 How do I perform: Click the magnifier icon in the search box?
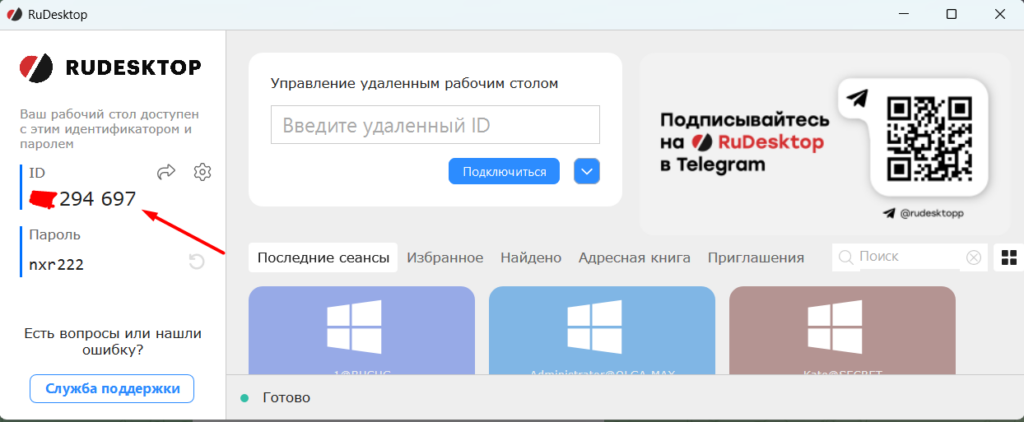tap(846, 258)
